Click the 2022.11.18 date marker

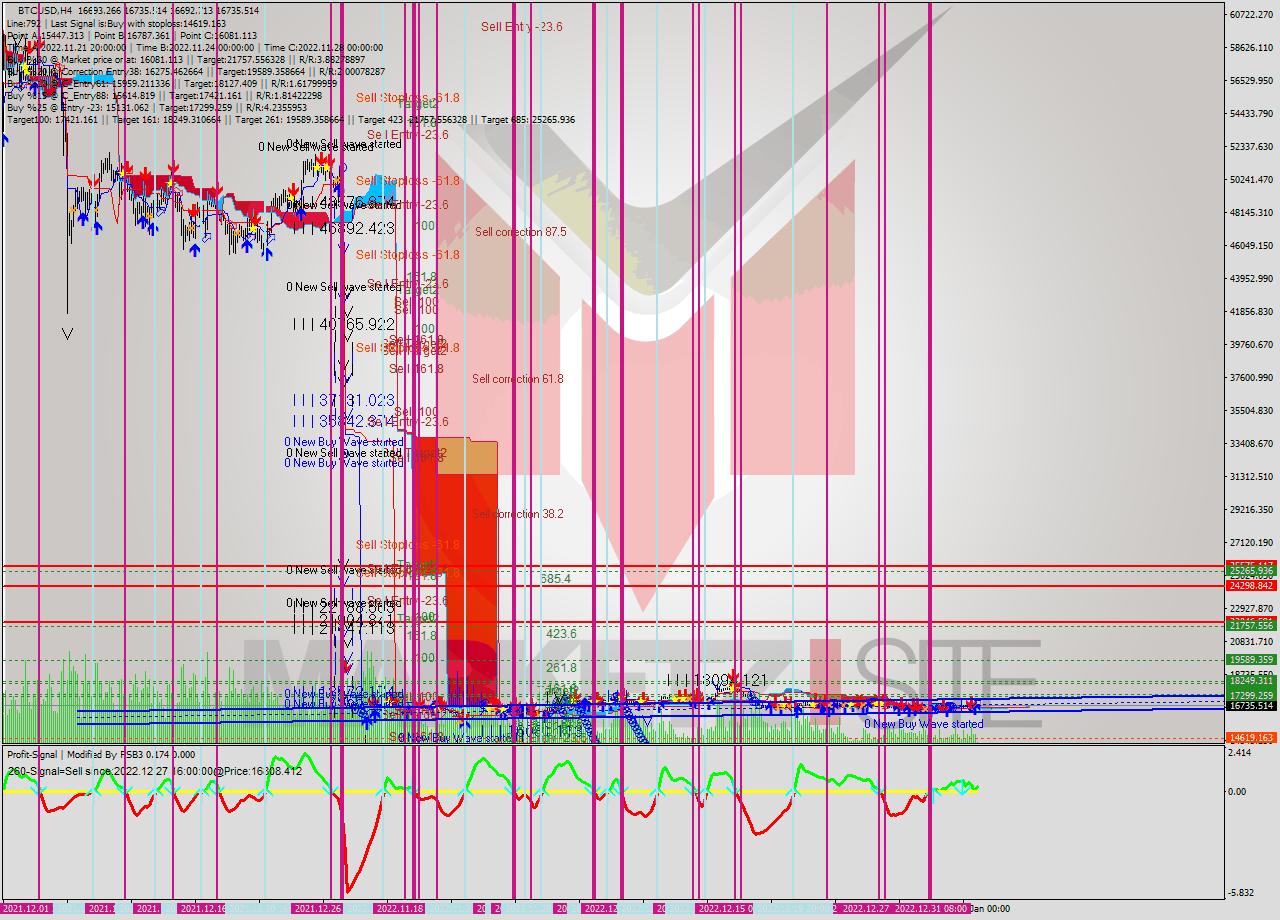click(x=399, y=908)
